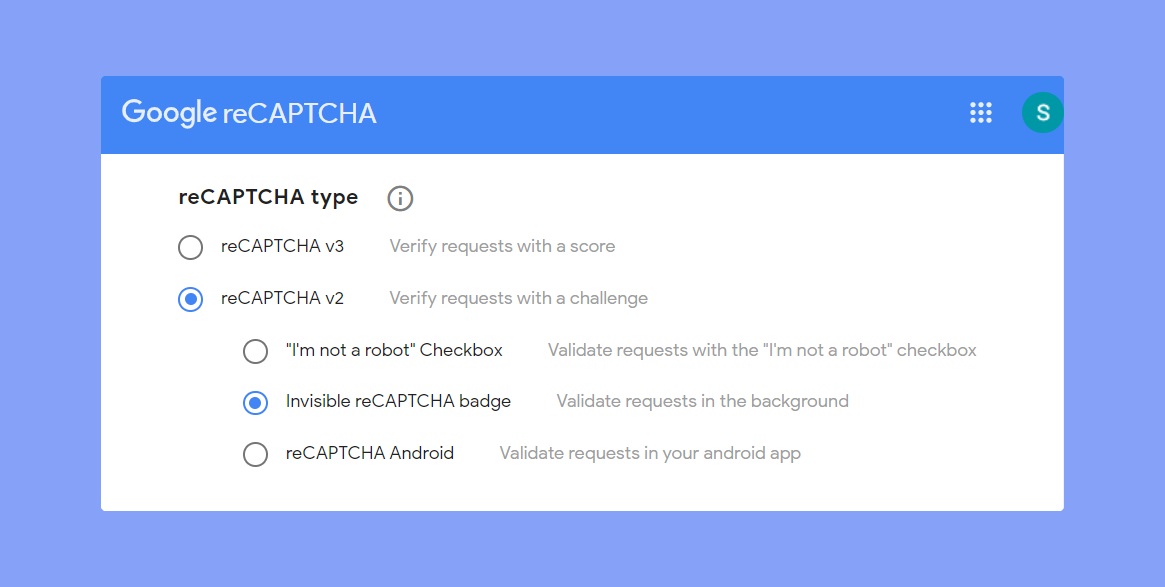The height and width of the screenshot is (587, 1165).
Task: Click "Validate requests in the background" text
Action: point(703,401)
